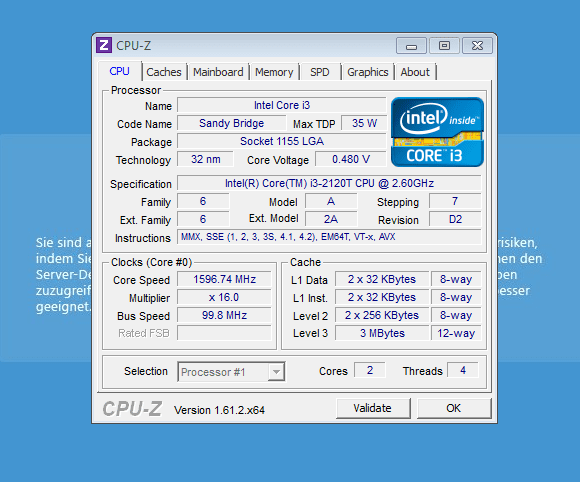
Task: Click the Bus Speed value 99.8 MHz
Action: (224, 315)
